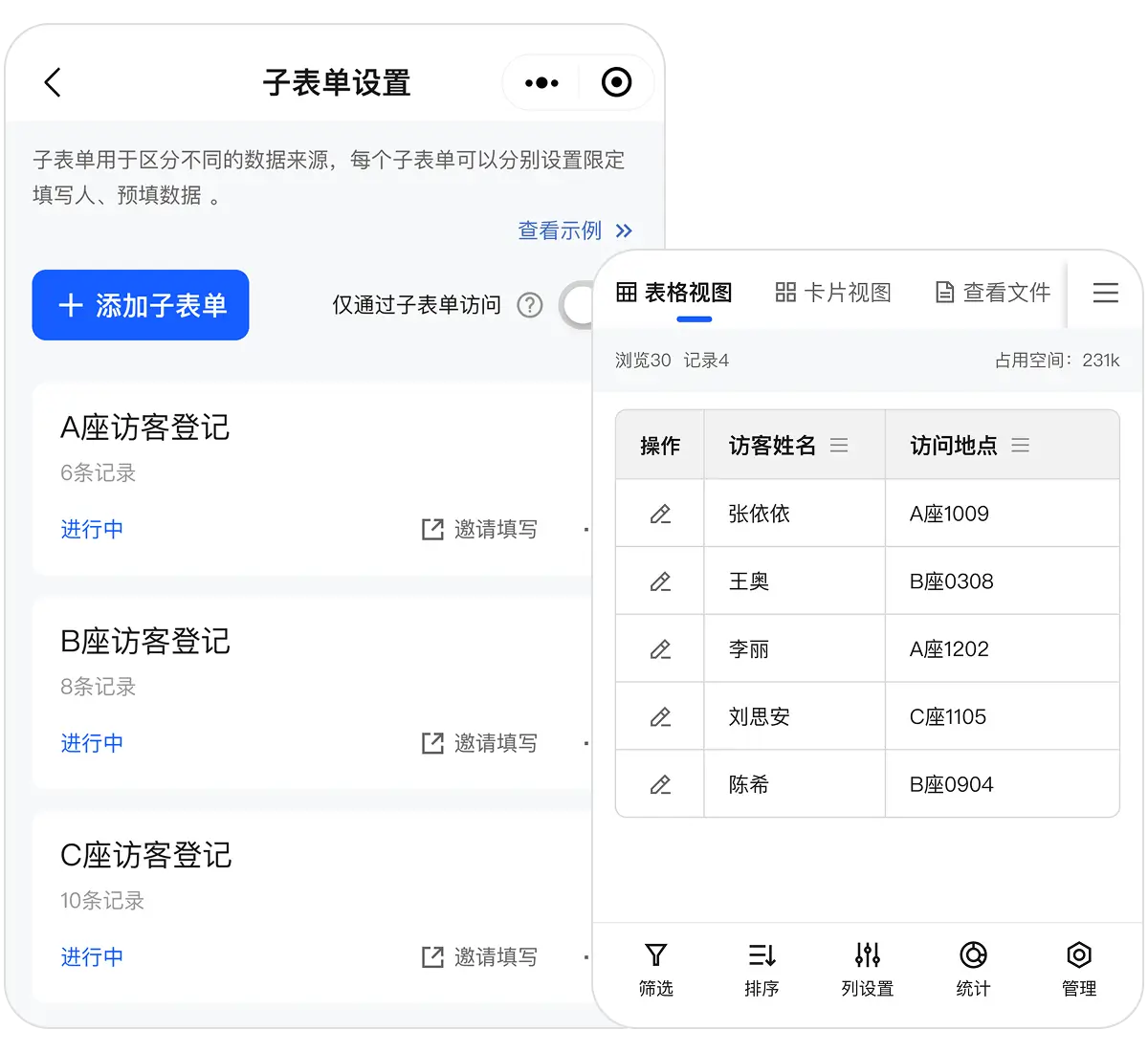
Task: Open the 统计 statistics tool
Action: point(973,970)
